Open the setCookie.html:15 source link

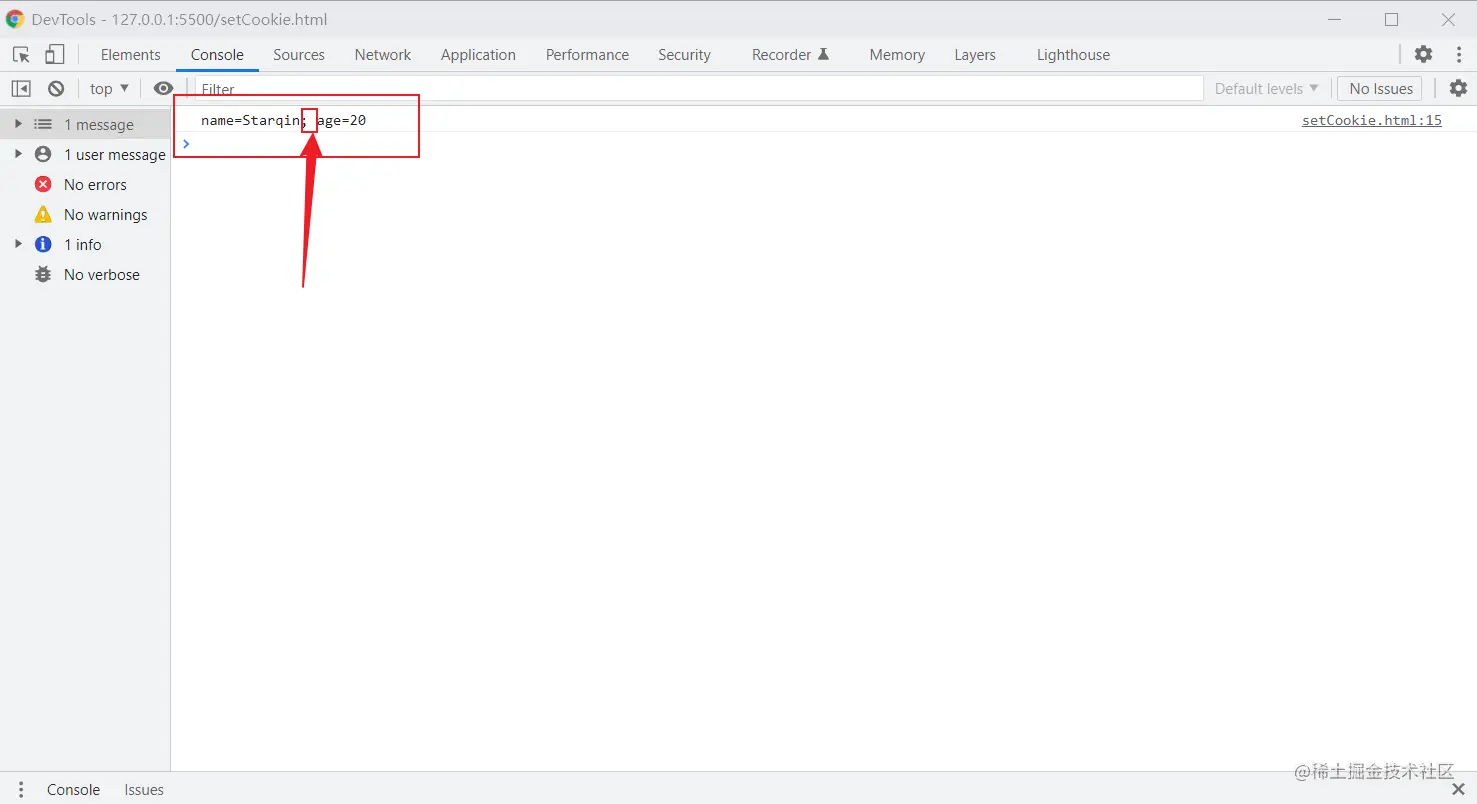click(x=1371, y=120)
